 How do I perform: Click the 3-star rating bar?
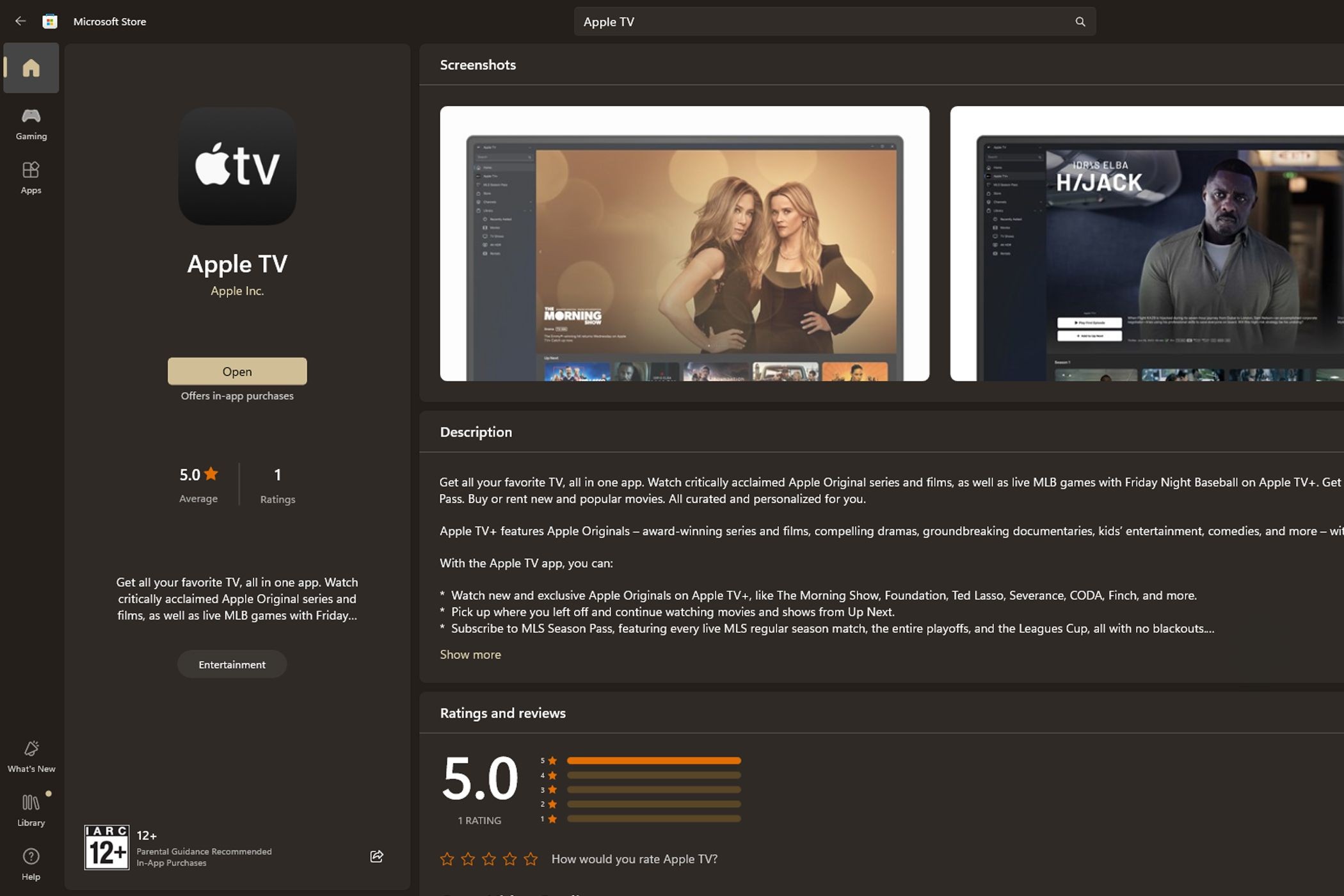tap(653, 790)
